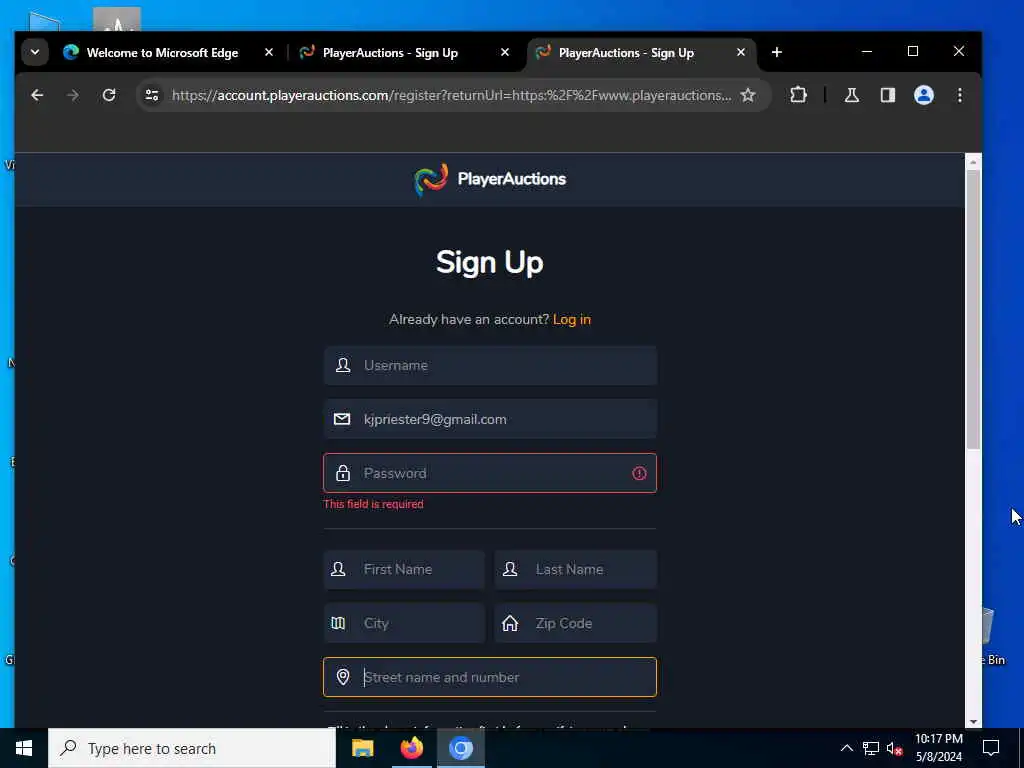The width and height of the screenshot is (1024, 768).
Task: Open site information icon in address bar
Action: coord(152,95)
